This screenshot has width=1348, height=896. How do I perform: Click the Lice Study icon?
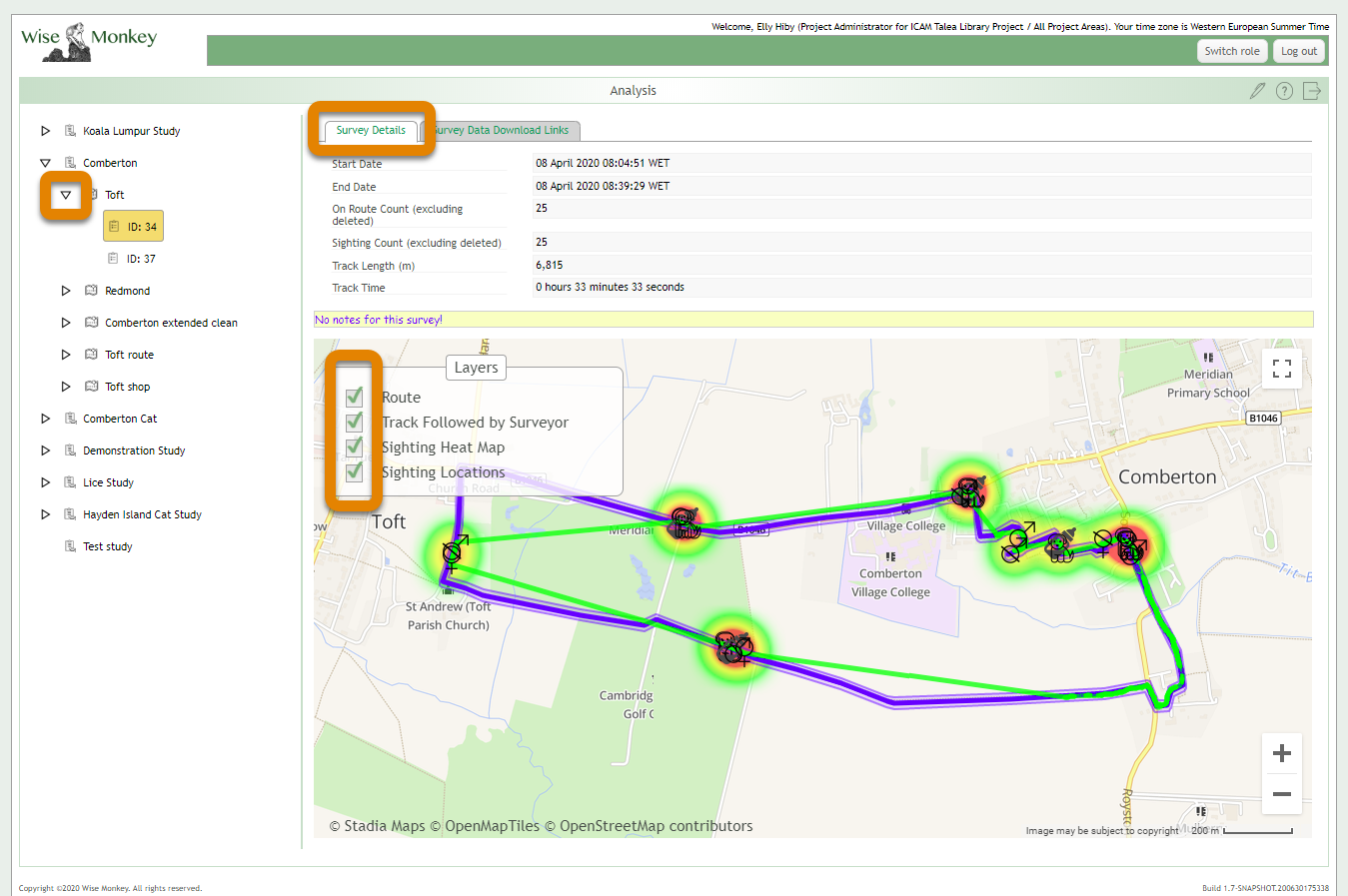(70, 482)
